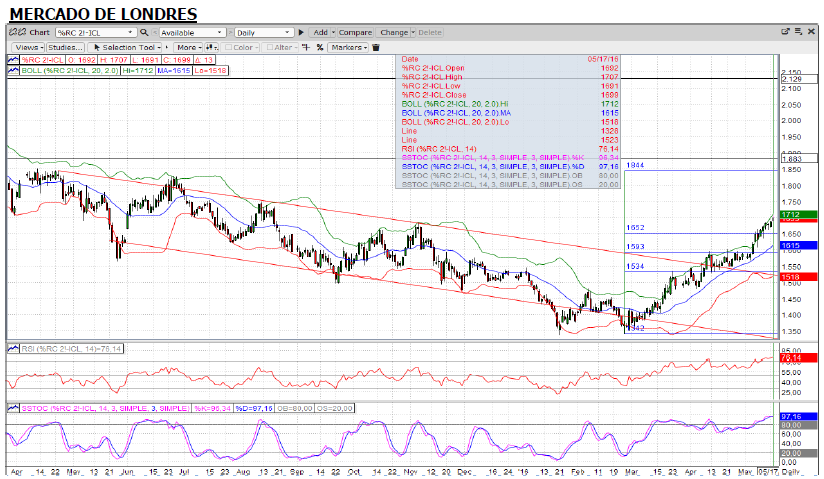The image size is (824, 479).
Task: Click the 2.129 price axis marker
Action: pyautogui.click(x=799, y=79)
